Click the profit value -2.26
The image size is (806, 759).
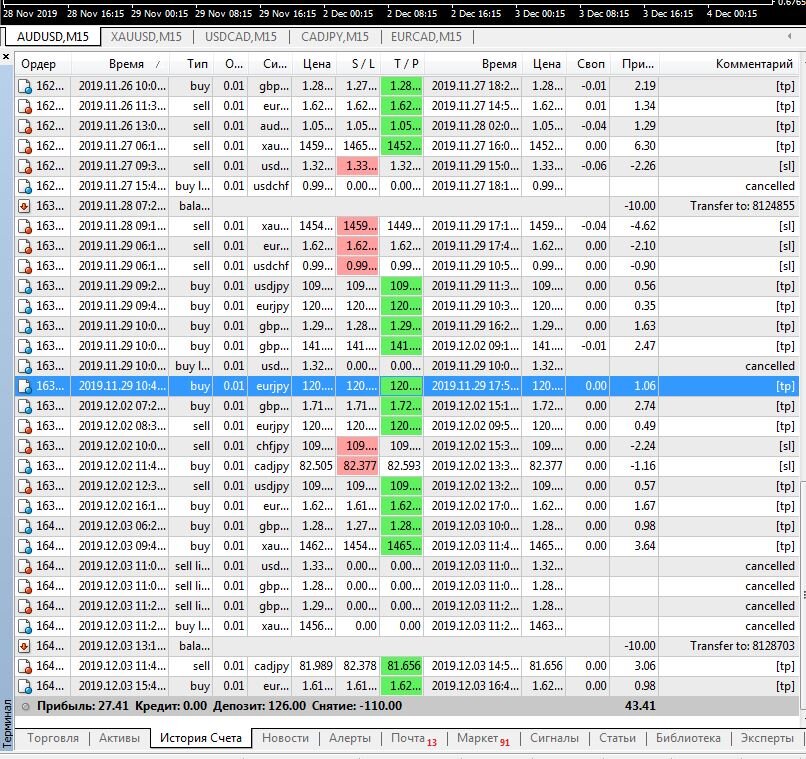click(x=643, y=166)
